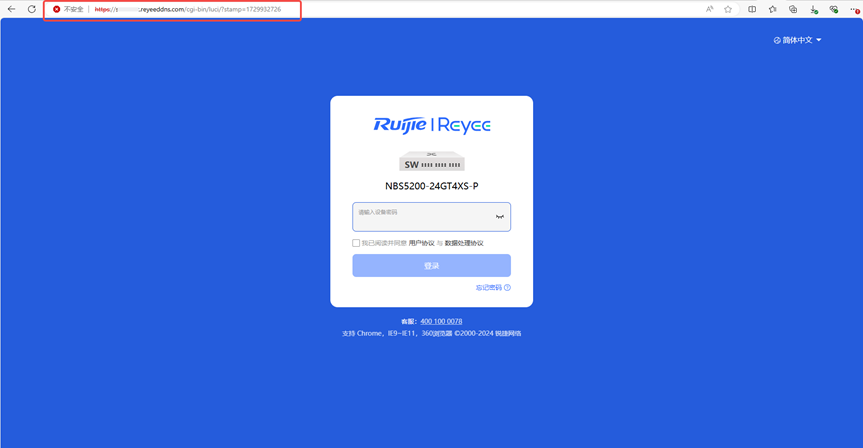Open browser essentials heart icon
863x448 pixels.
tap(834, 9)
